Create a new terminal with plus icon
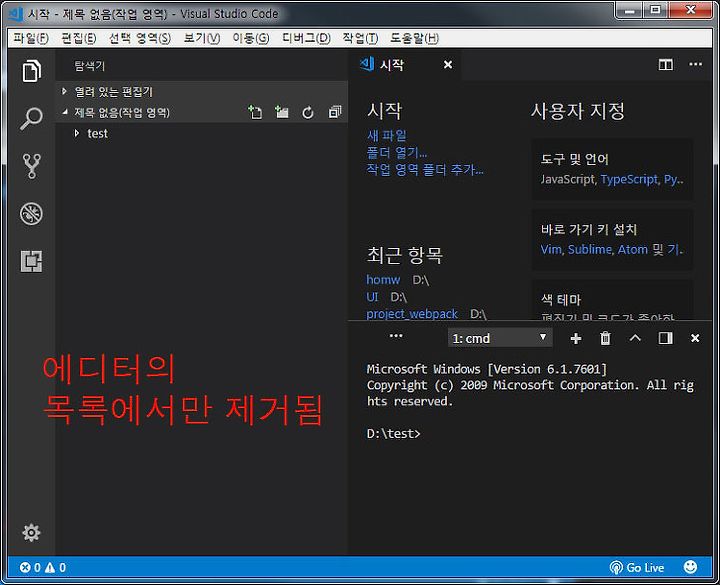 (x=576, y=339)
